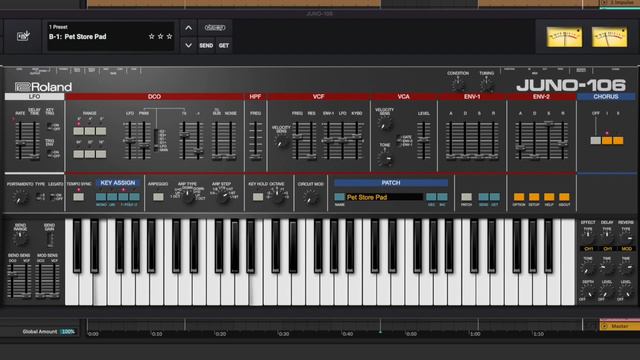The width and height of the screenshot is (640, 360).
Task: Click the DCO PWM slider
Action: 144,140
